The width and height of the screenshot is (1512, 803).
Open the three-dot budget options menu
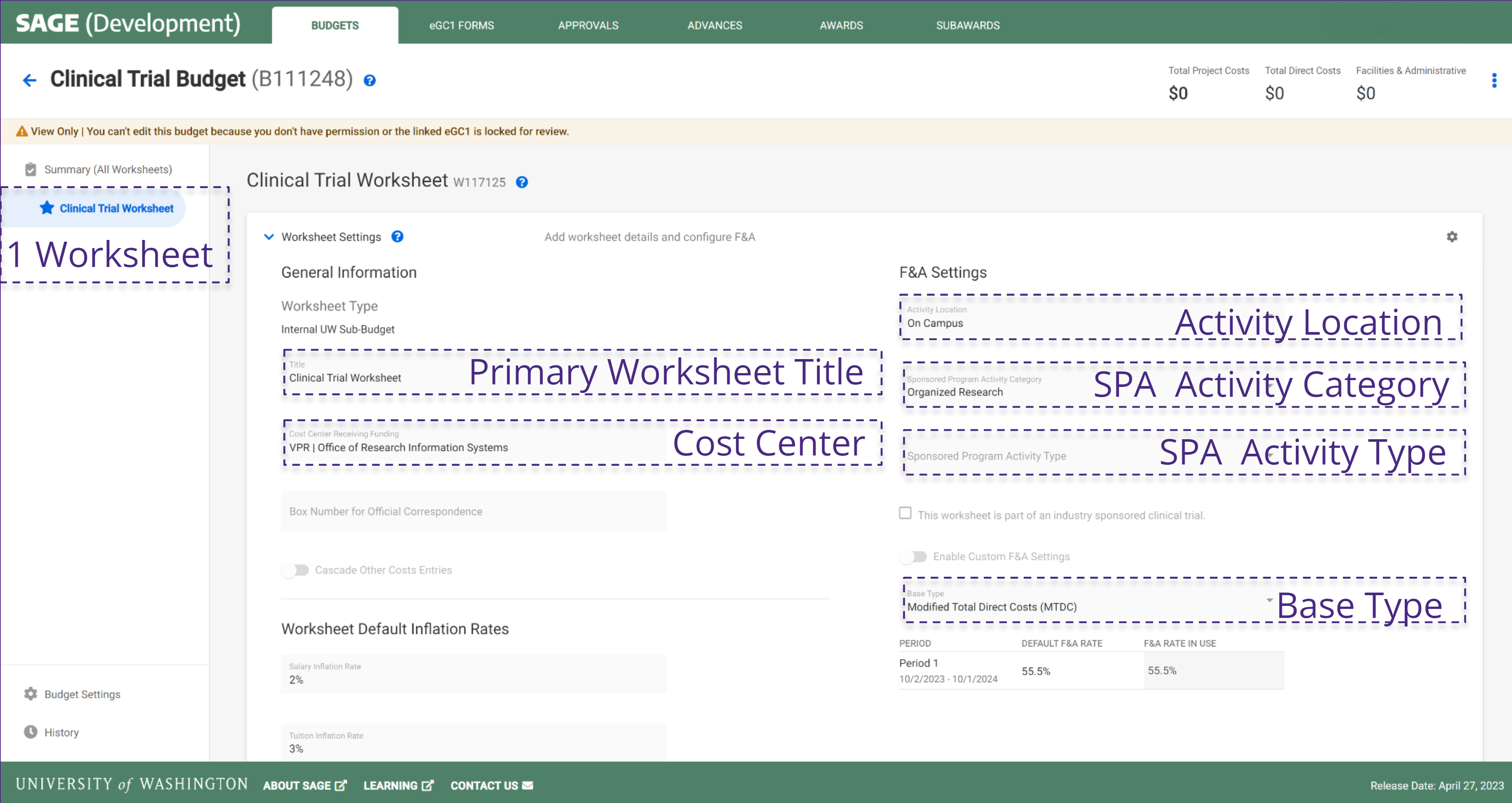click(x=1494, y=81)
